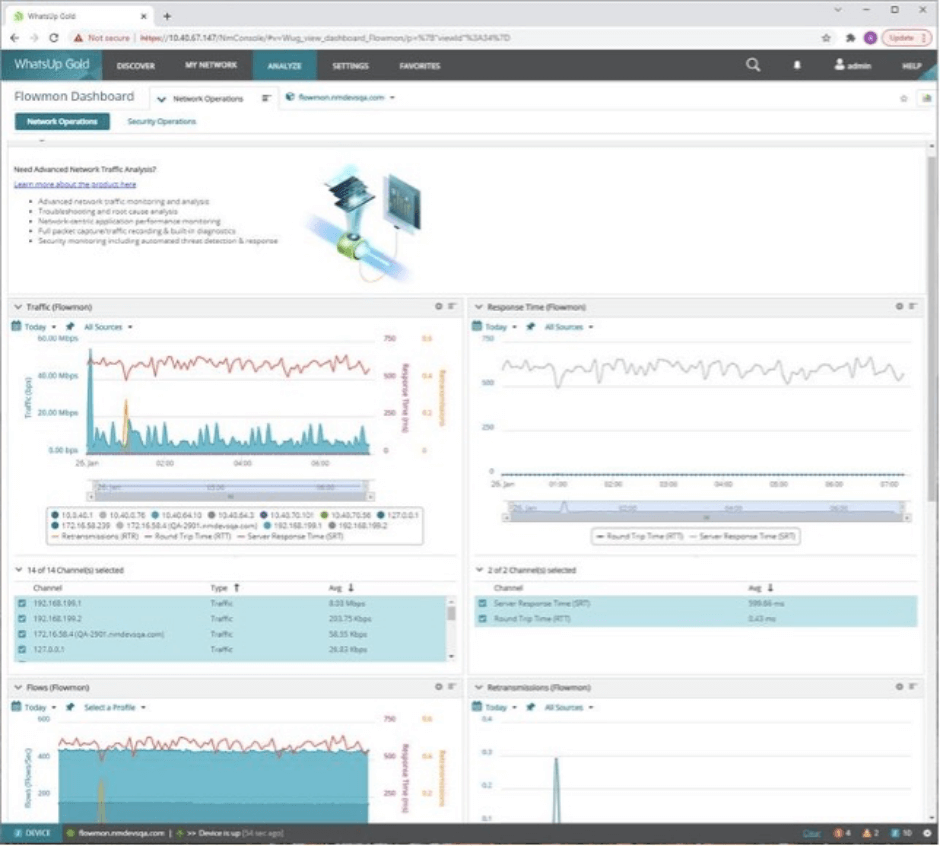This screenshot has width=940, height=846.
Task: Reload the browser page
Action: coord(54,38)
